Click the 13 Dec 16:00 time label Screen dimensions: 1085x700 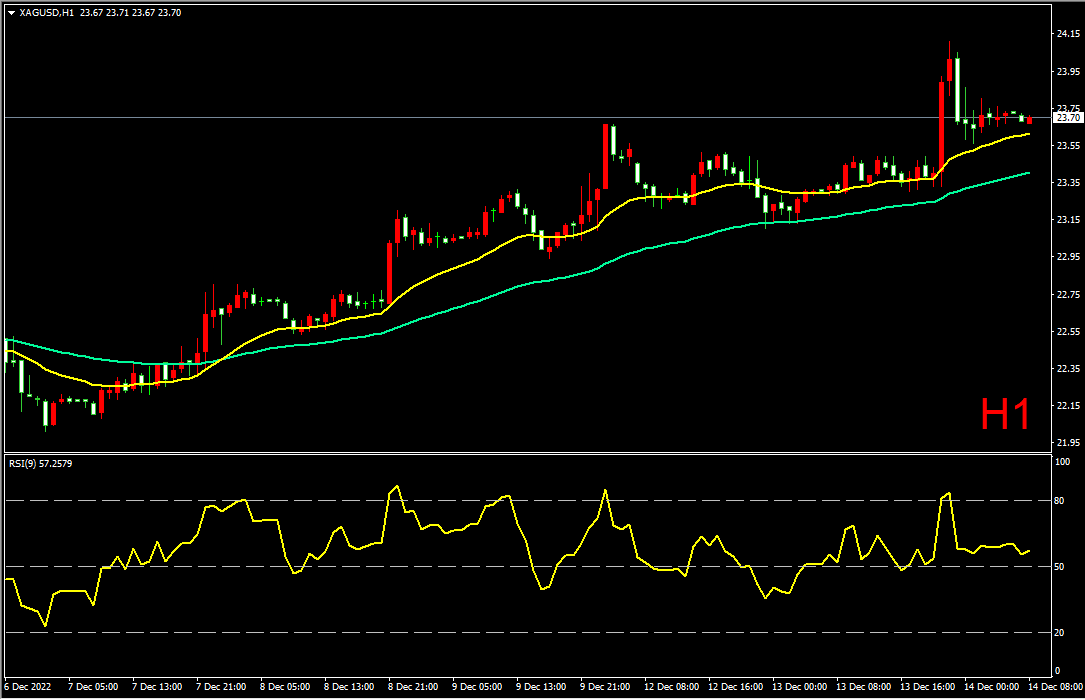(928, 687)
